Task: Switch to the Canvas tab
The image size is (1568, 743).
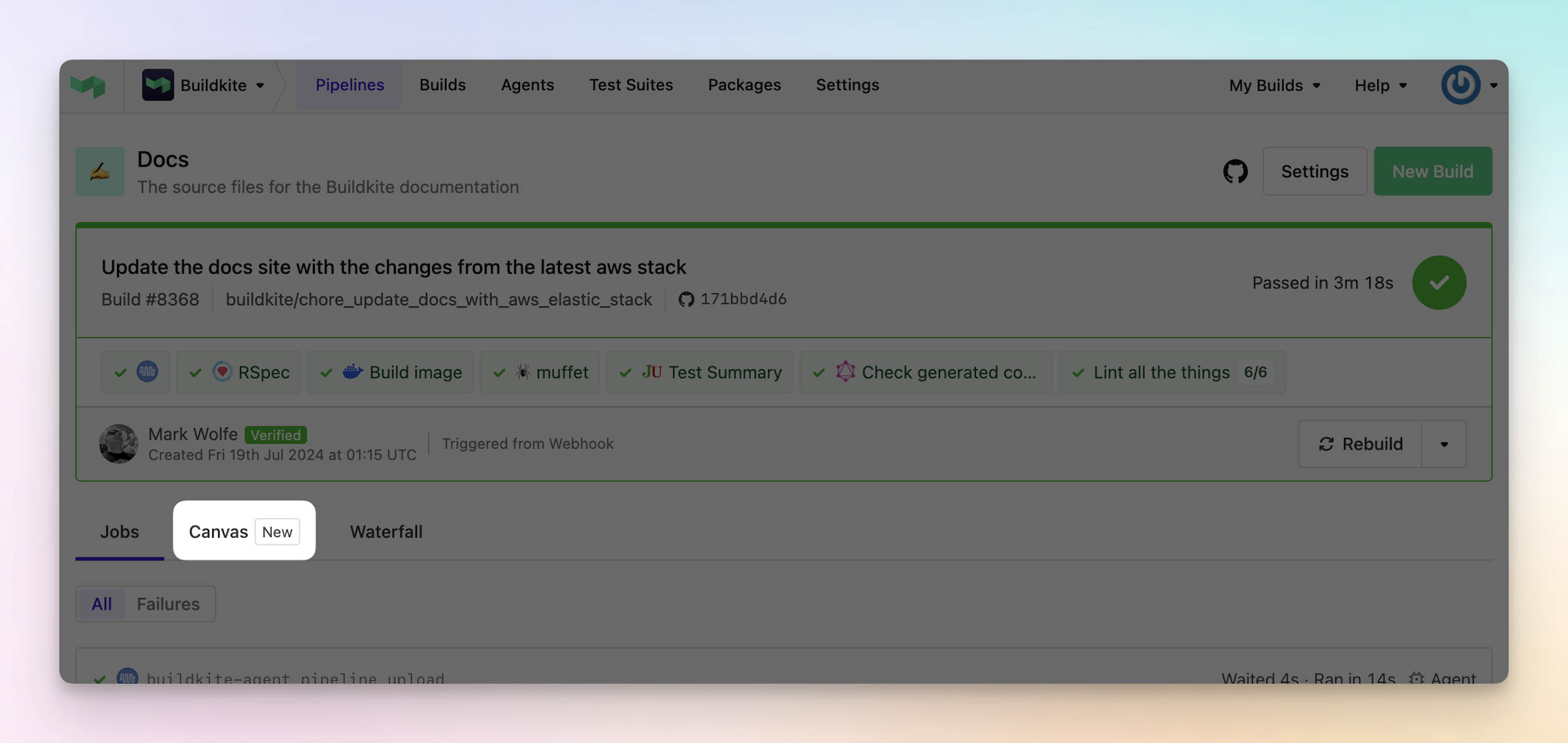Action: coord(219,531)
